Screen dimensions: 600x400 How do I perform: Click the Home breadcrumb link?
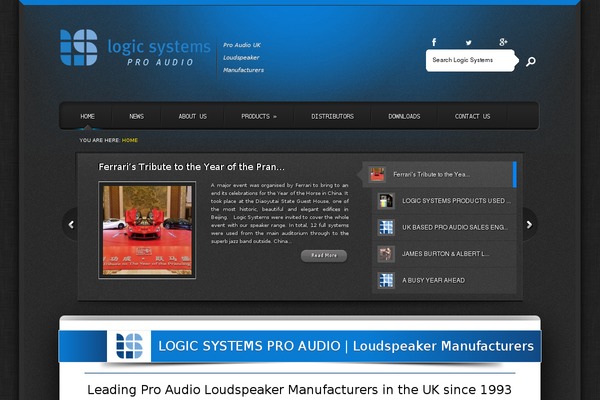point(130,140)
